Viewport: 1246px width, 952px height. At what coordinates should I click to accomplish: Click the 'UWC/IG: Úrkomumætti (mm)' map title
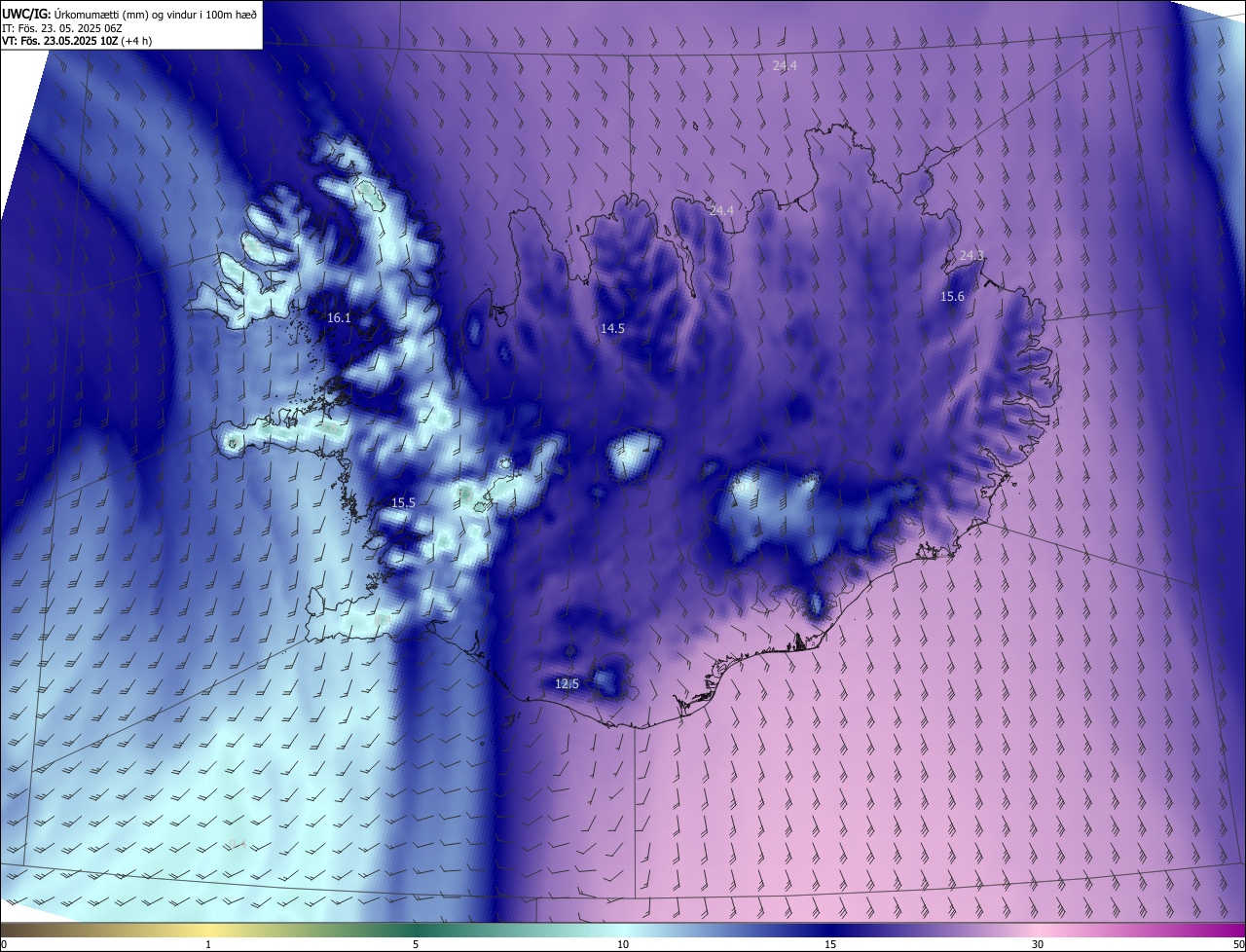click(128, 13)
